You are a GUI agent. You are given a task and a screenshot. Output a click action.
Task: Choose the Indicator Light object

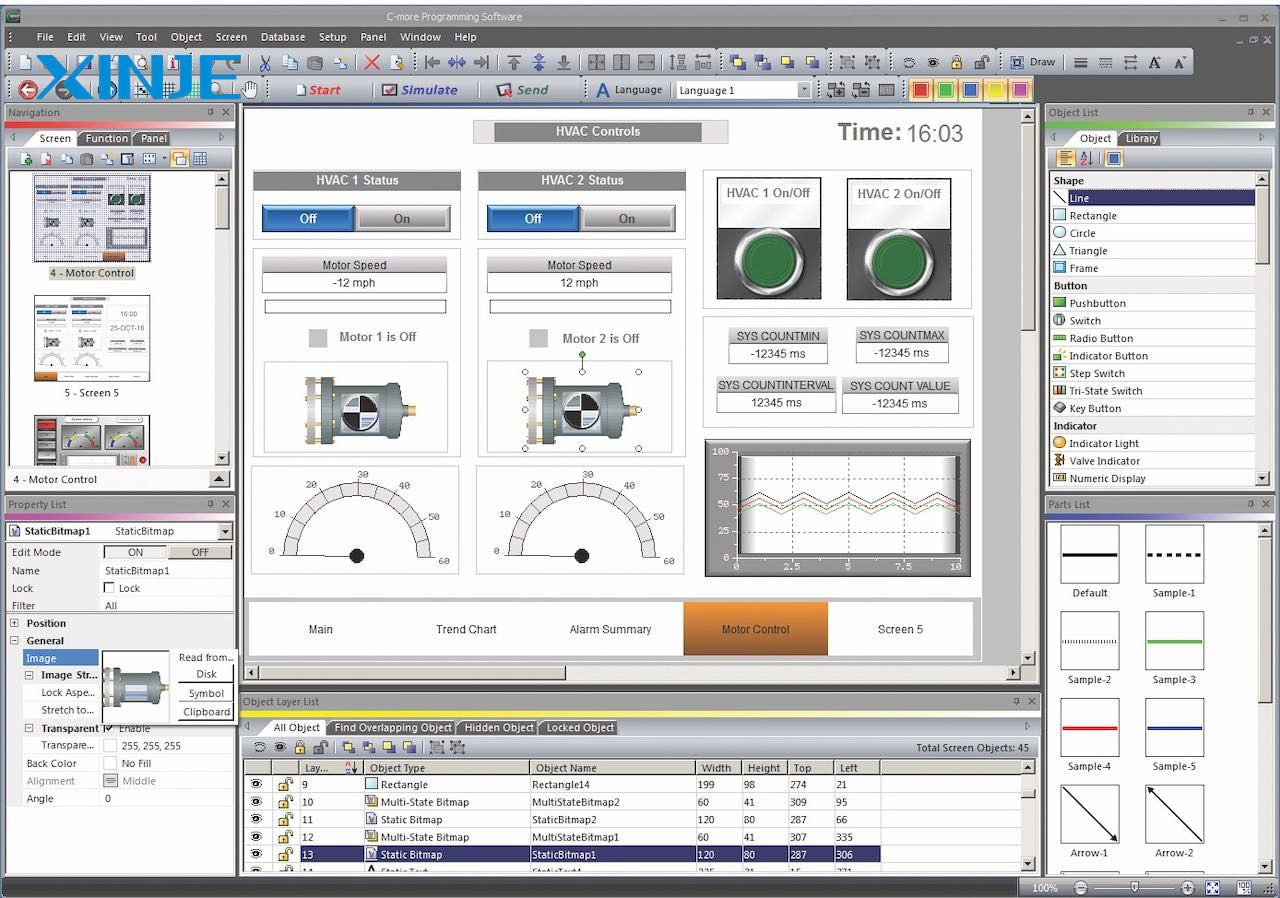point(1153,443)
